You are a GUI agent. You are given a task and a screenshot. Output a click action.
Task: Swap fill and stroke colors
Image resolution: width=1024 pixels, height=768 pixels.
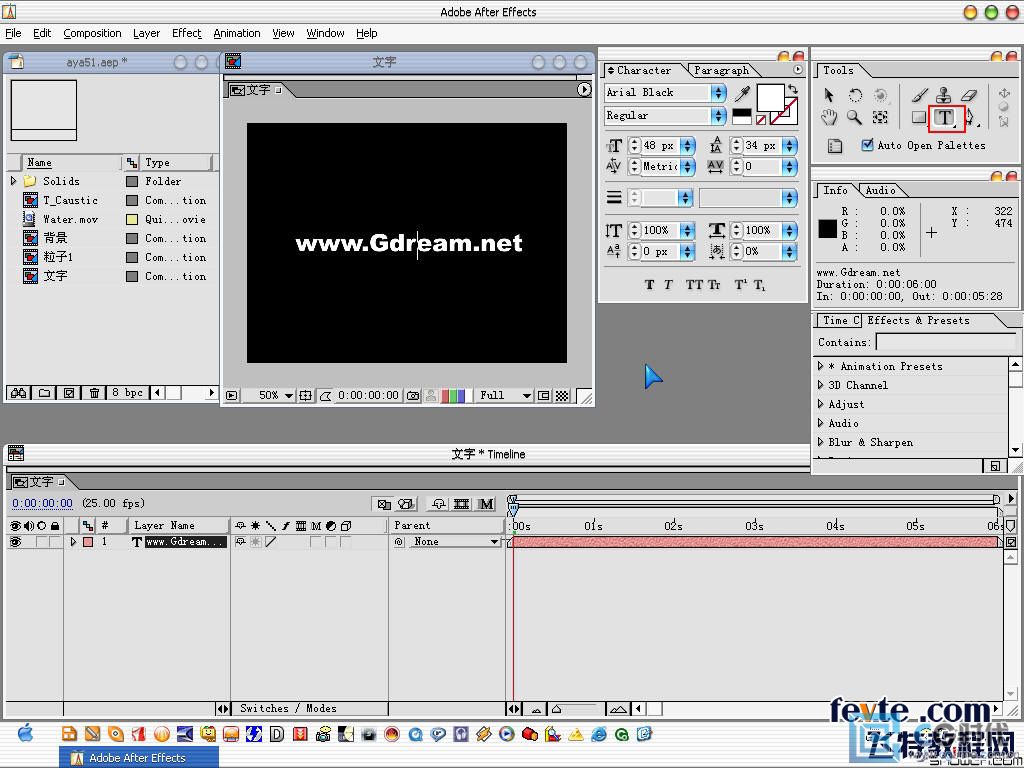[x=793, y=89]
